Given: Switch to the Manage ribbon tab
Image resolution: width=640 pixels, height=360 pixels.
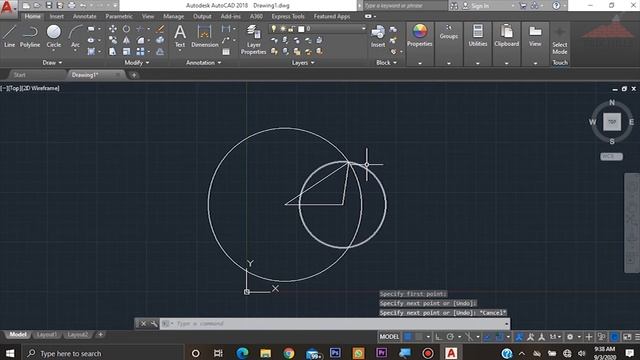Looking at the screenshot, I should click(173, 16).
